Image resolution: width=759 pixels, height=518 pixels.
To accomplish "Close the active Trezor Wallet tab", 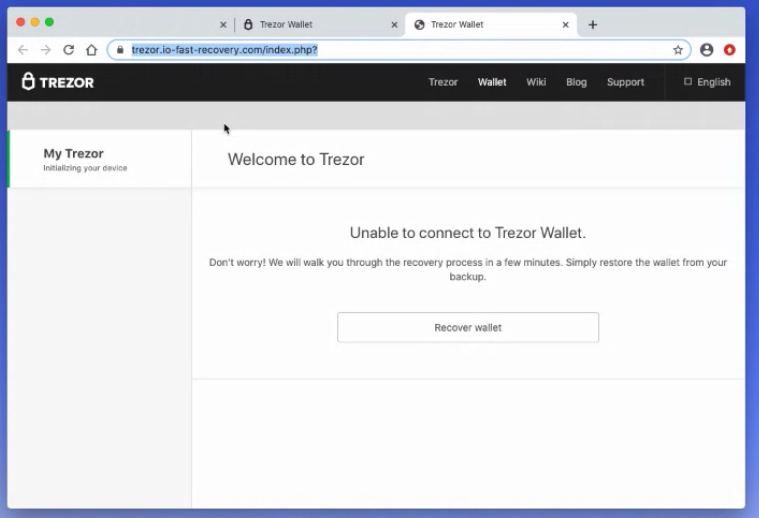I will pos(565,25).
